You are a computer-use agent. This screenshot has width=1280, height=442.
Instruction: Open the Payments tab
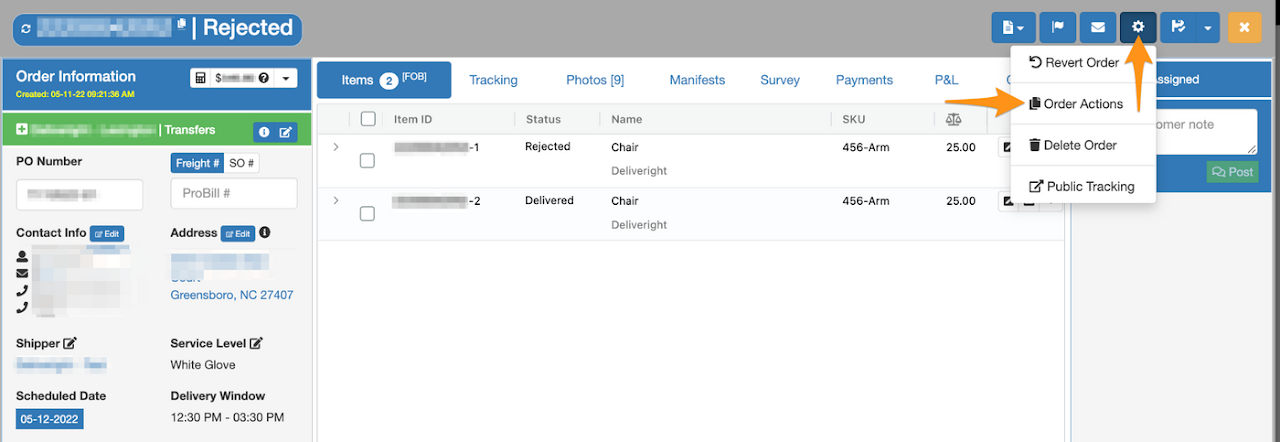(x=864, y=80)
